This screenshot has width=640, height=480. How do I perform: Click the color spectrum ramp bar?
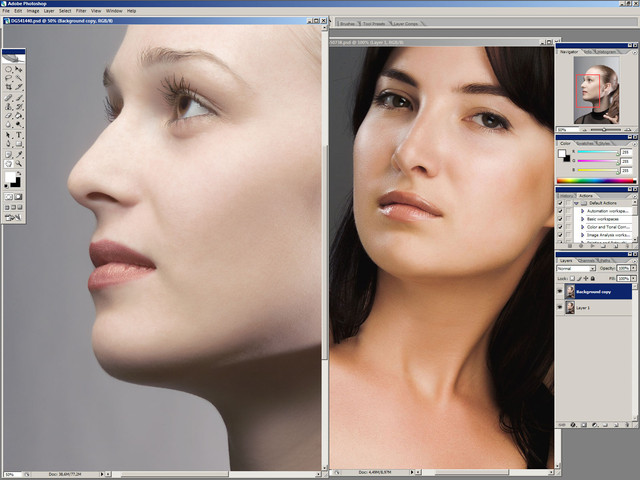click(596, 180)
